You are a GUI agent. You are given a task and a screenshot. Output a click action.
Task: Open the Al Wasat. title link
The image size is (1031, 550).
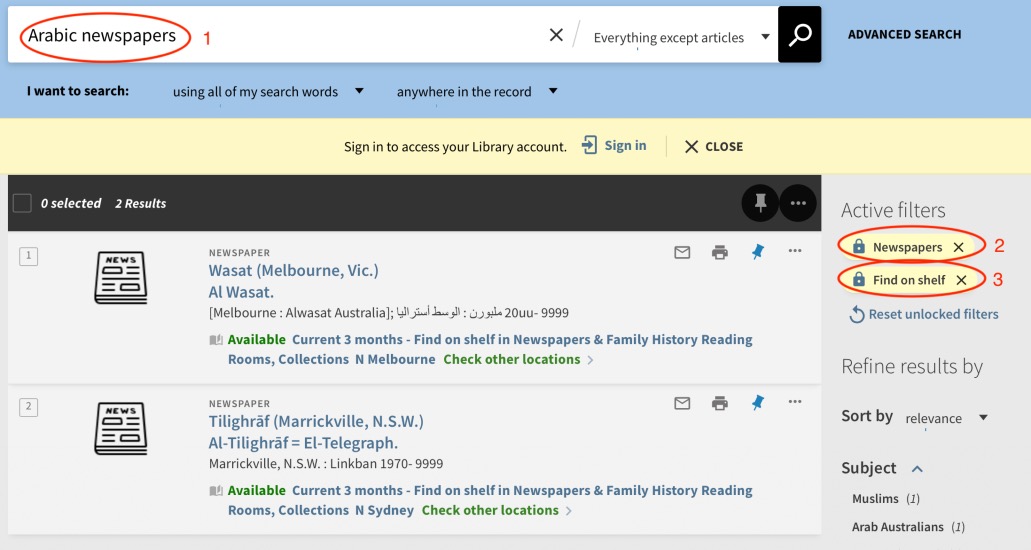pos(241,292)
